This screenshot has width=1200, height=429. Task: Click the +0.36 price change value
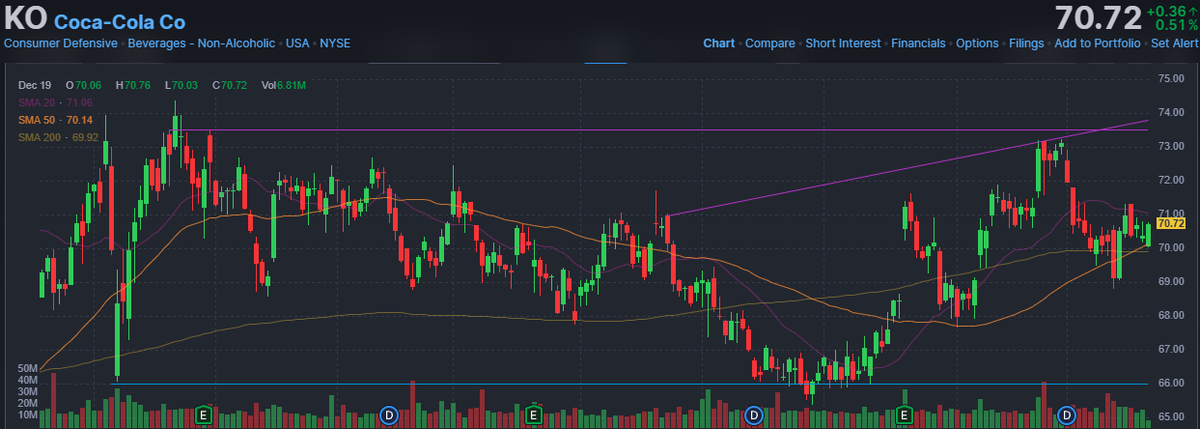1166,10
